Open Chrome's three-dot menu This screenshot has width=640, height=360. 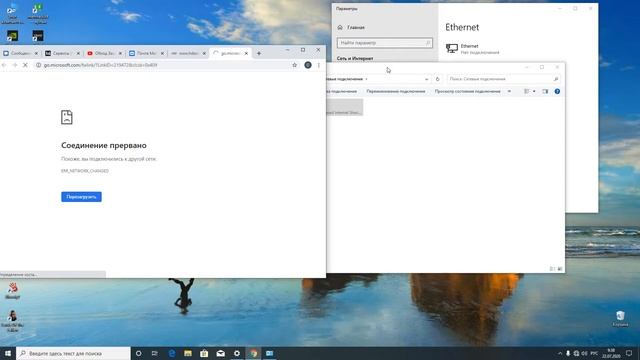(x=319, y=65)
